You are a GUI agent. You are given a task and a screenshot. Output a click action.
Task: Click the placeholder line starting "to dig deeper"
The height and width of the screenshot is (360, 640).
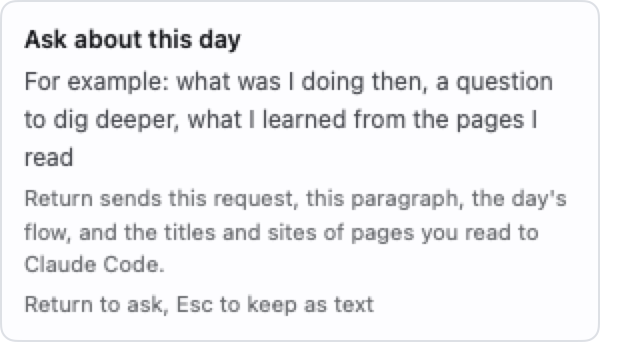click(281, 120)
